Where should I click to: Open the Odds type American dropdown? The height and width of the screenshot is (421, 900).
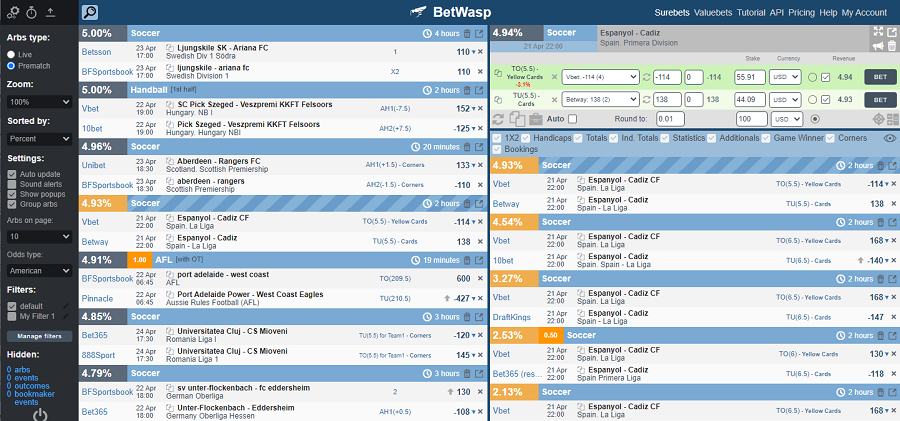click(40, 270)
